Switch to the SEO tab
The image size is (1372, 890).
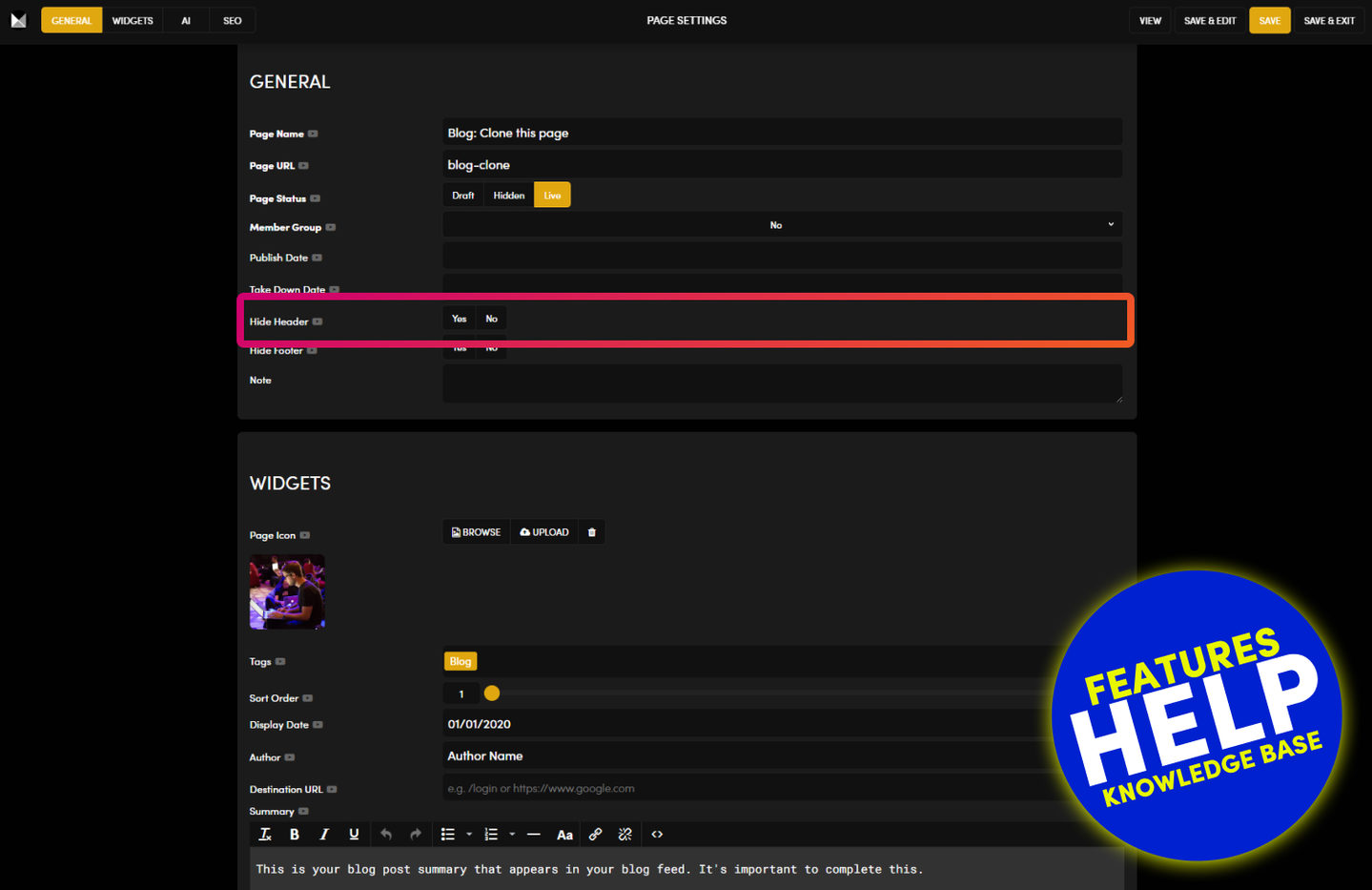(x=232, y=21)
